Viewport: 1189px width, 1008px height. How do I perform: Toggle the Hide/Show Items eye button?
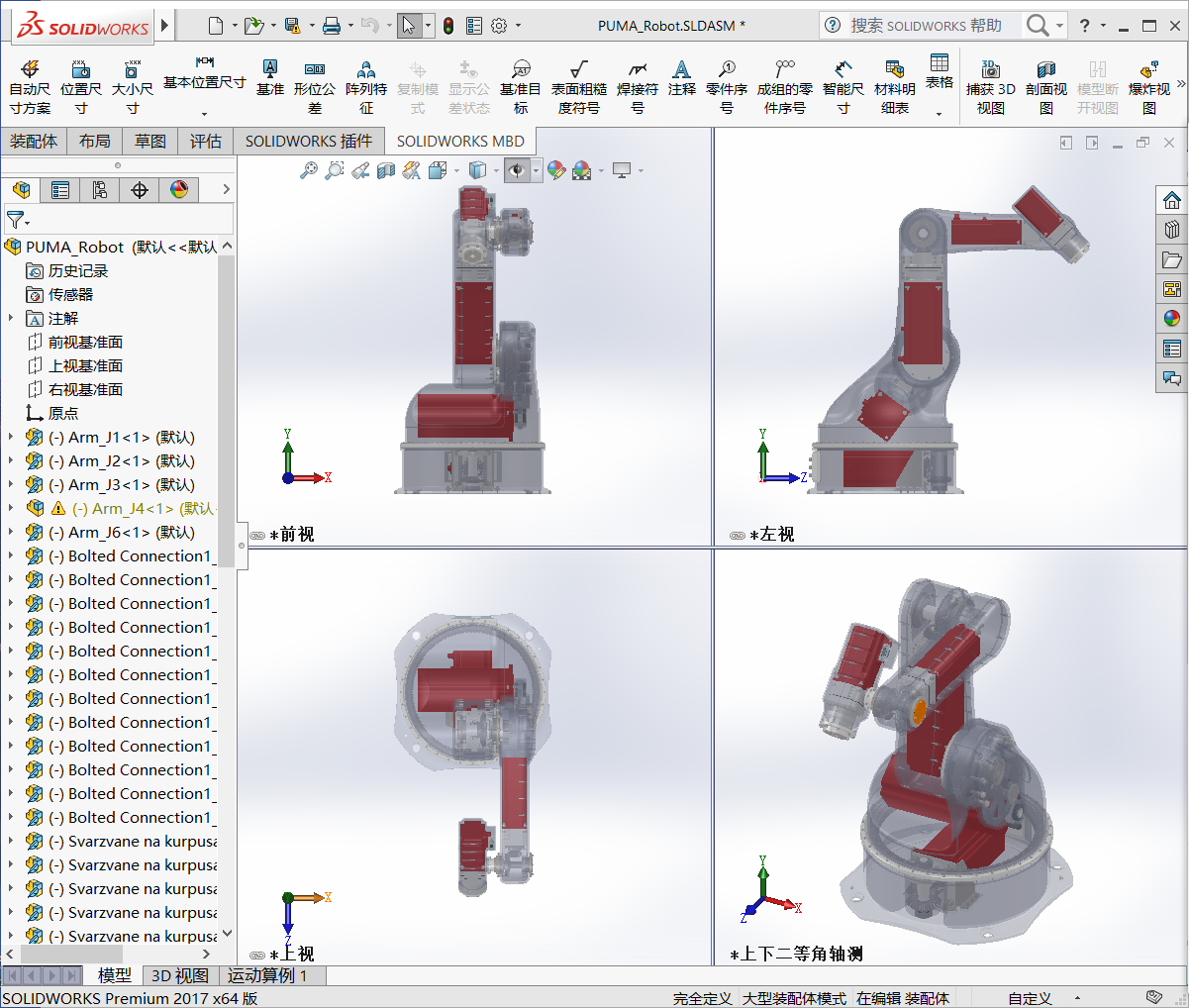pyautogui.click(x=517, y=170)
